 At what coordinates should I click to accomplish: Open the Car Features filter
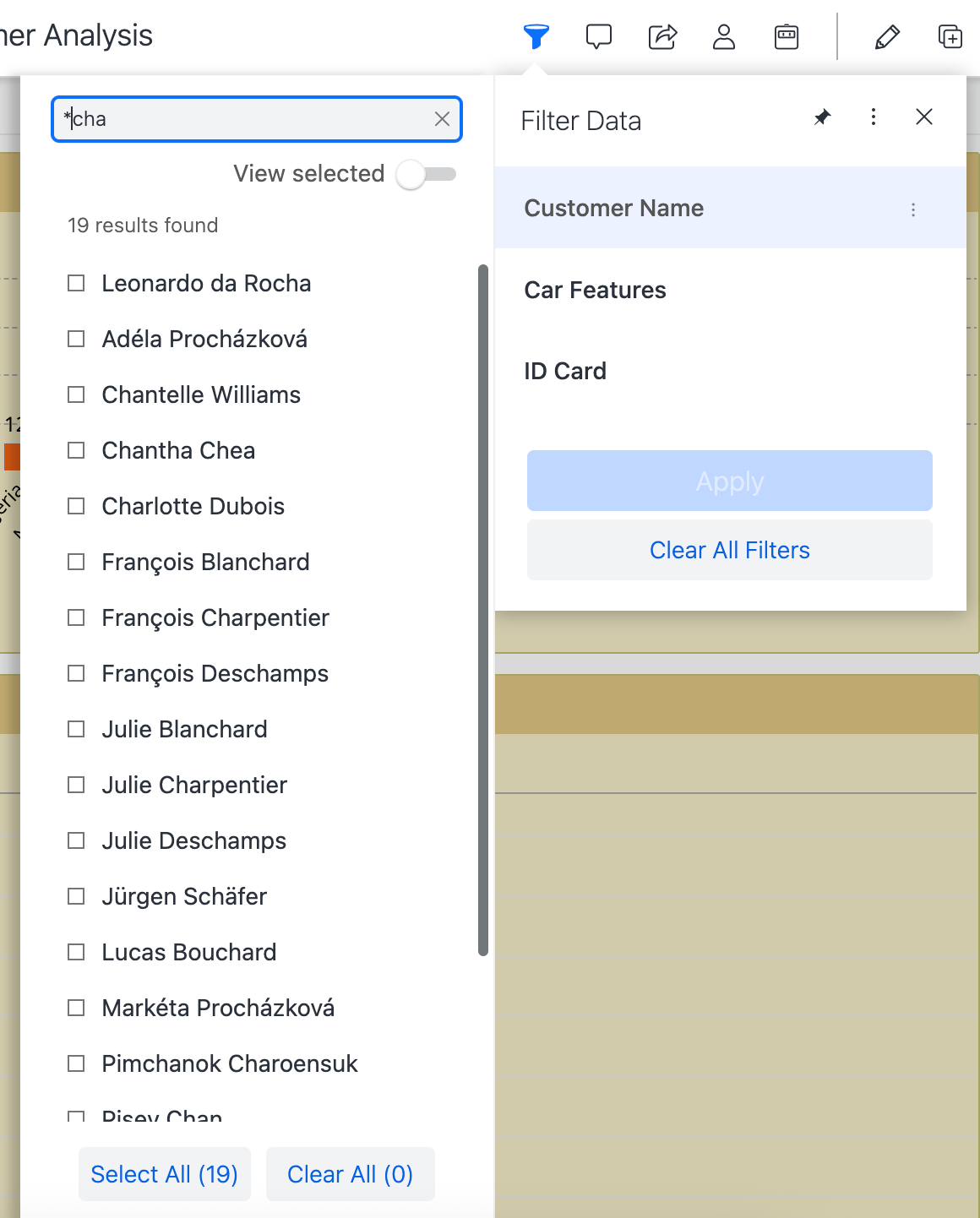pyautogui.click(x=595, y=290)
